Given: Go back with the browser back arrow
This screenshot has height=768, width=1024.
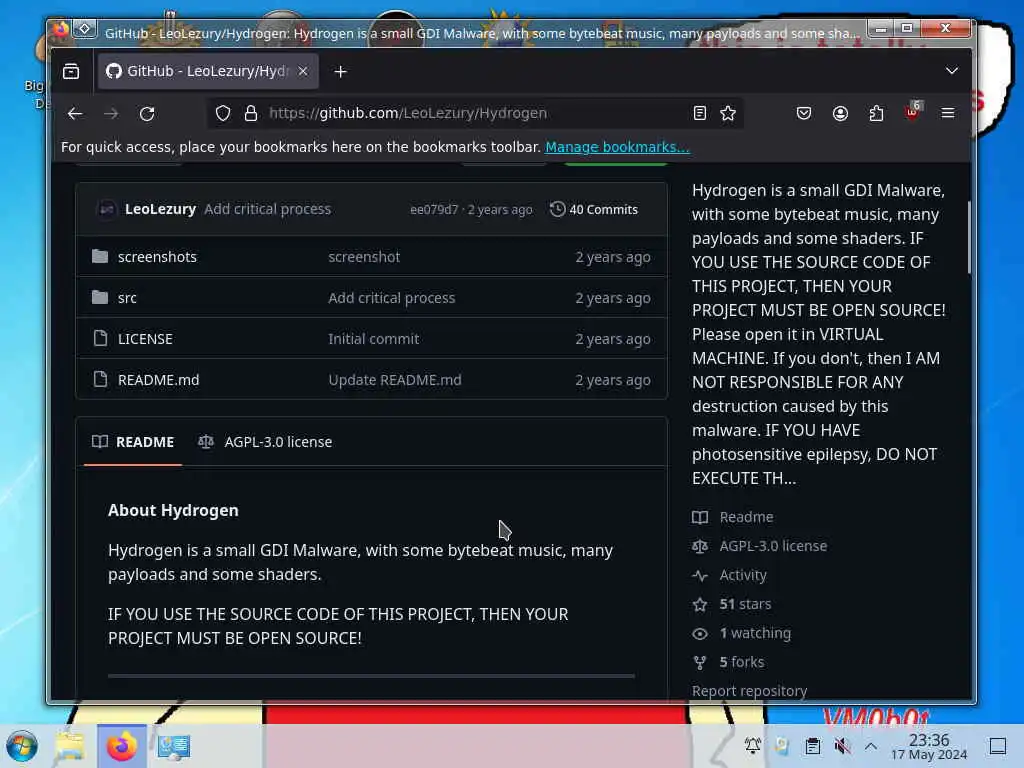Looking at the screenshot, I should 75,114.
